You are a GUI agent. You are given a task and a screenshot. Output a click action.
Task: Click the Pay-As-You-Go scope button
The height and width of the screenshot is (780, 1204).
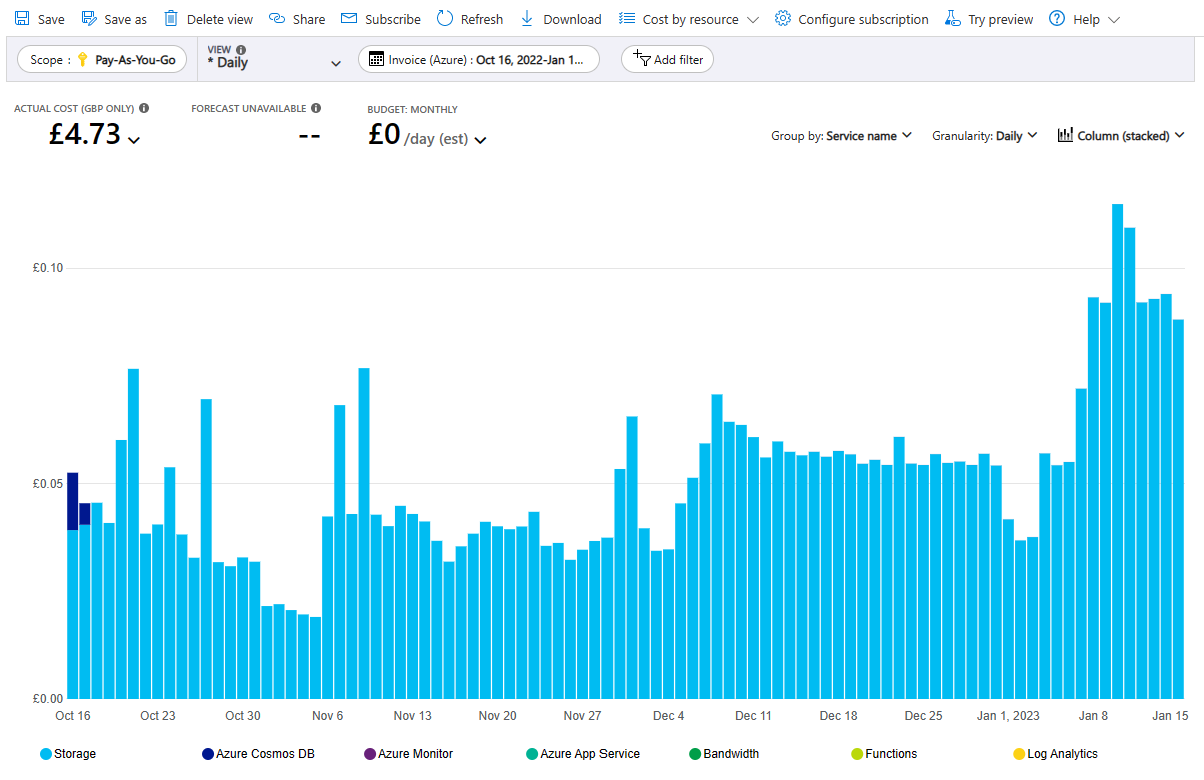(102, 60)
